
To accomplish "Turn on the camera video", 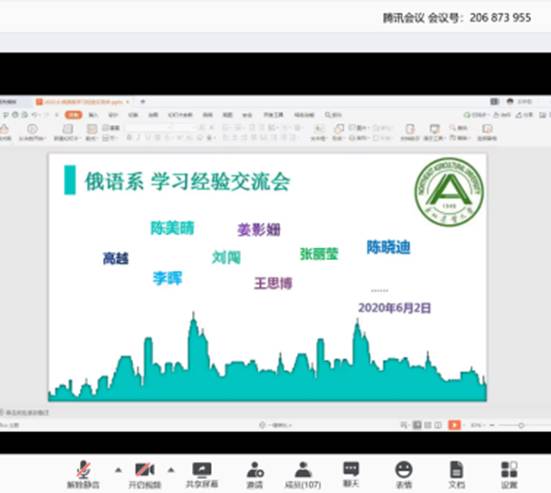I will 145,474.
